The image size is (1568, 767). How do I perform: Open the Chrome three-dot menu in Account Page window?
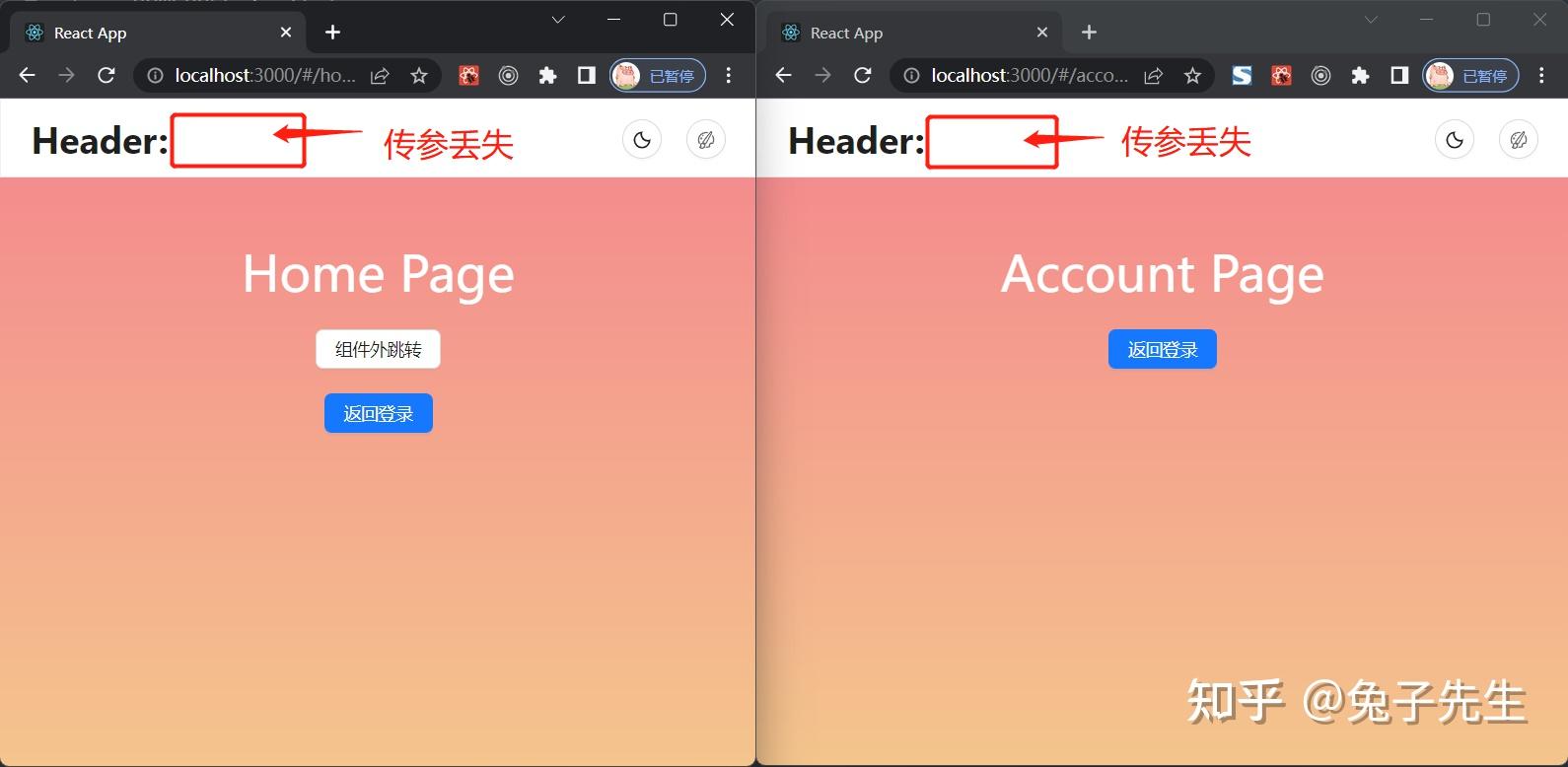(x=1541, y=76)
